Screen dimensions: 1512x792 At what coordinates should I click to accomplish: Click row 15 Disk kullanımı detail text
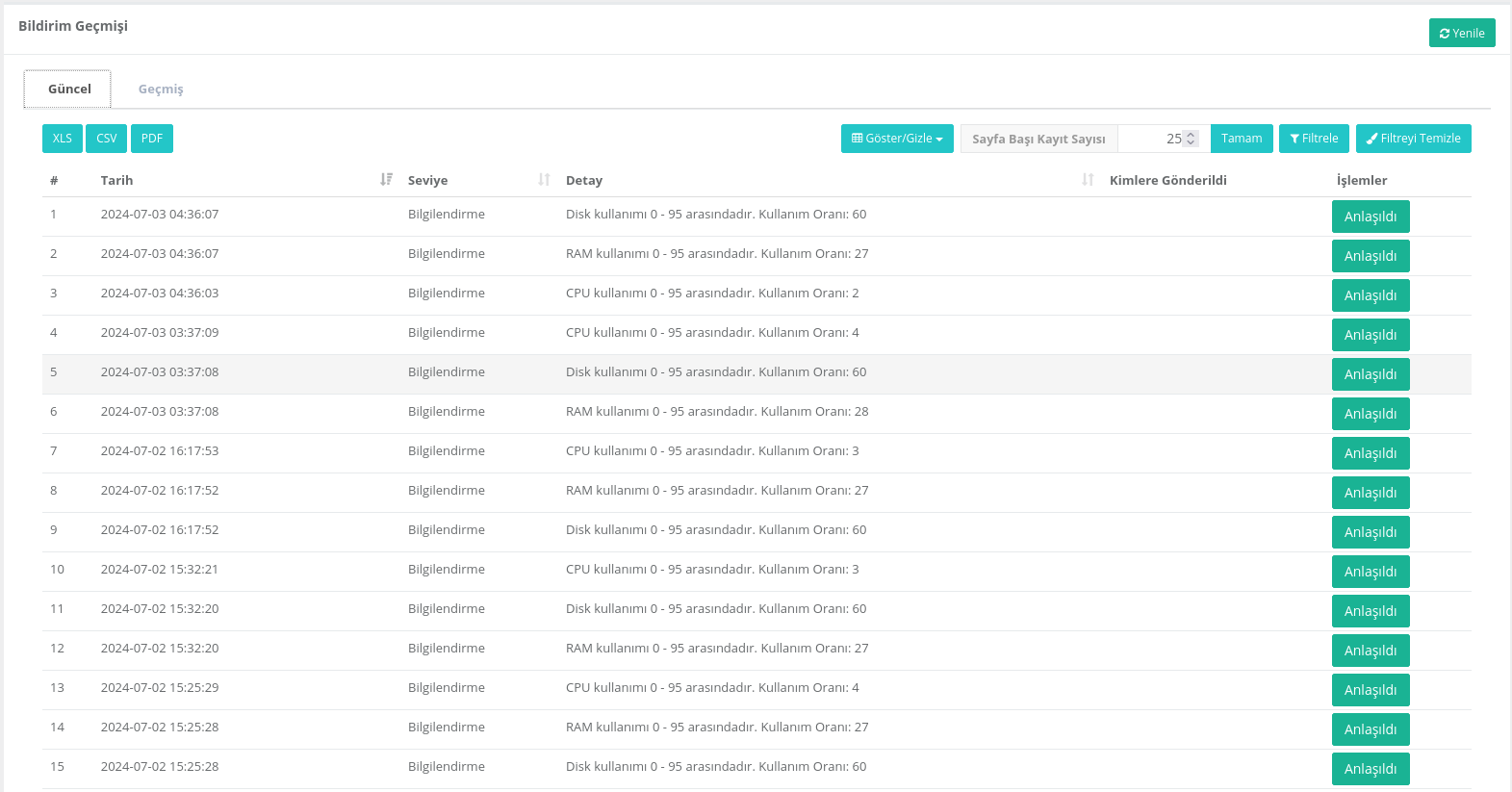point(716,767)
